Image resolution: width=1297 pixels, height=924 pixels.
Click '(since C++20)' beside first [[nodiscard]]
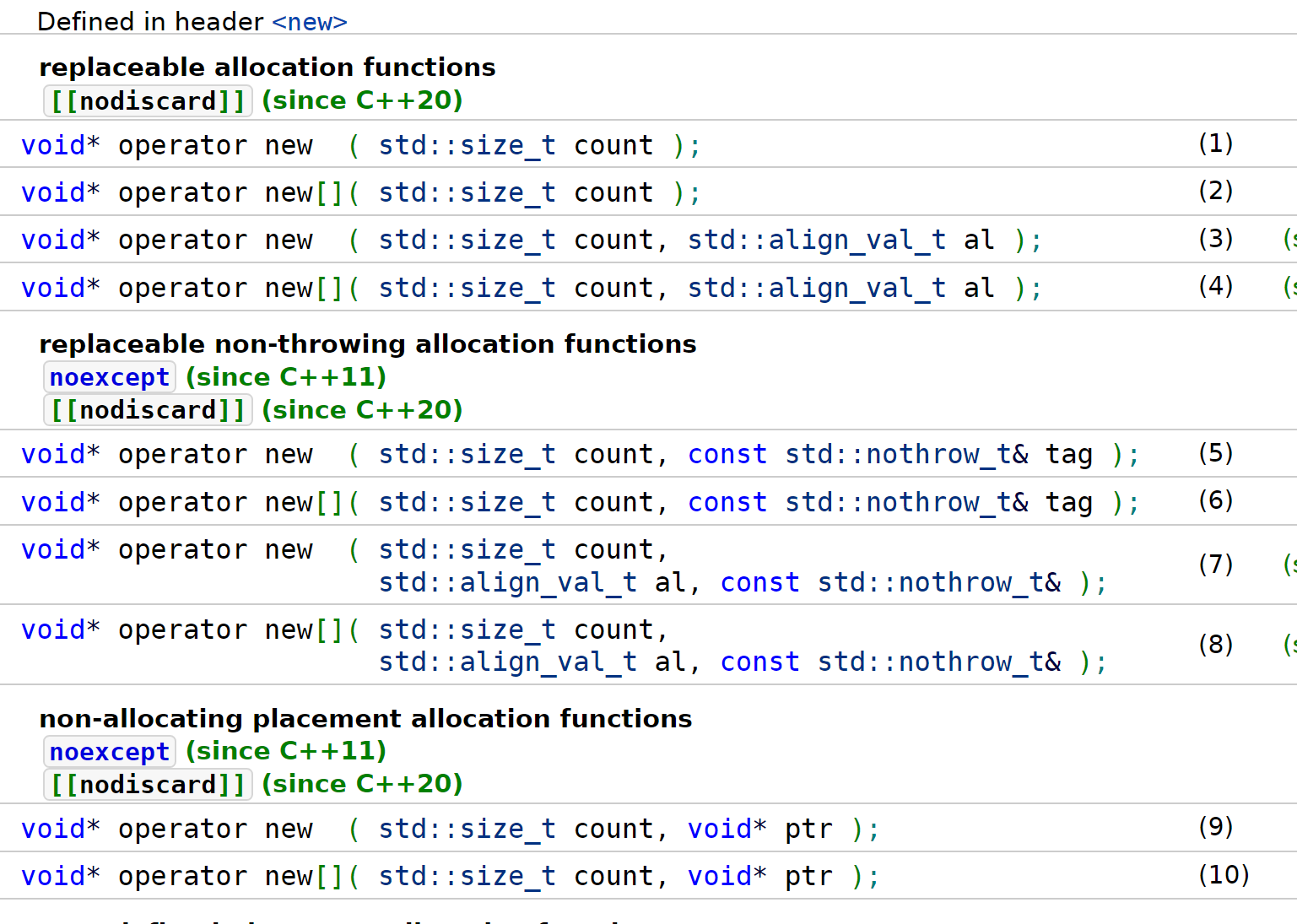click(363, 100)
